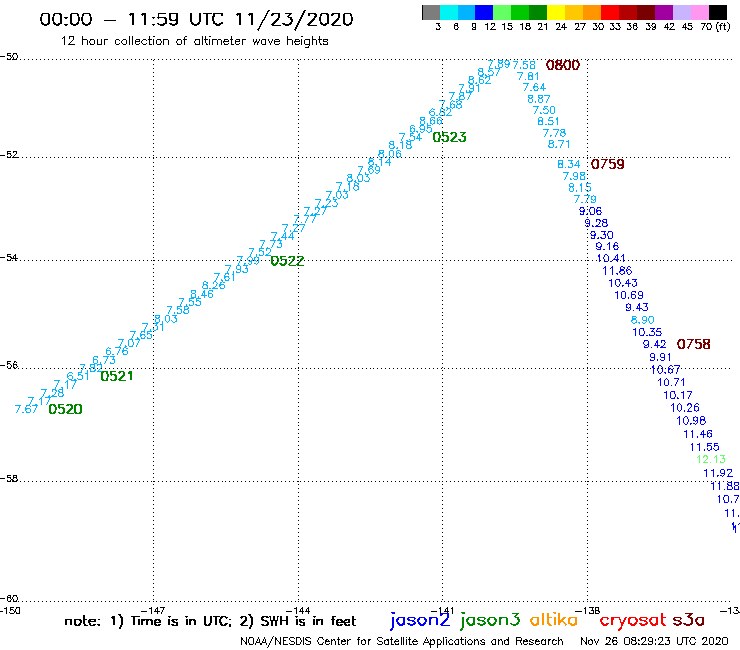Image resolution: width=740 pixels, height=650 pixels.
Task: Select the green 0521 time marker
Action: 117,376
